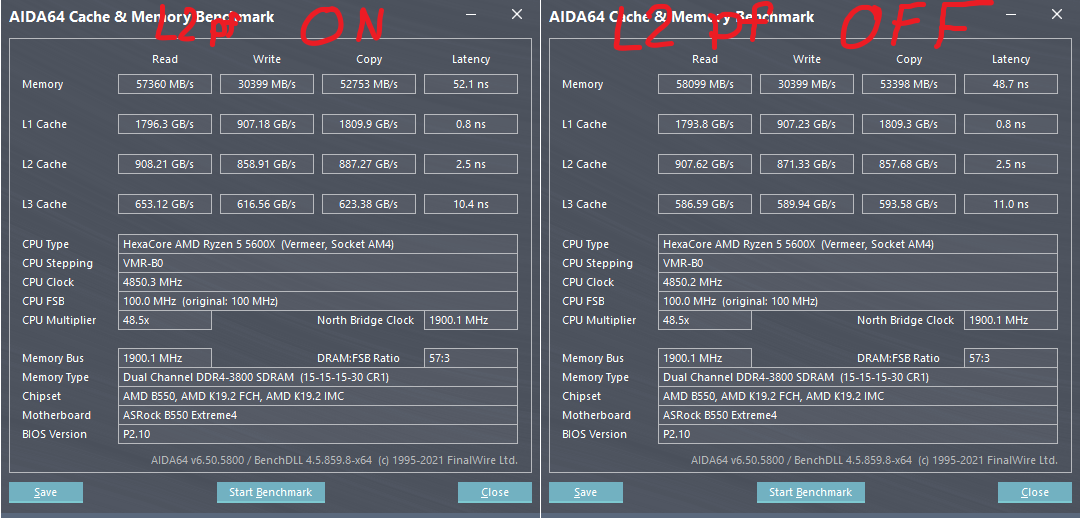This screenshot has width=1080, height=518.
Task: Click CPU Type field in left window
Action: point(318,244)
